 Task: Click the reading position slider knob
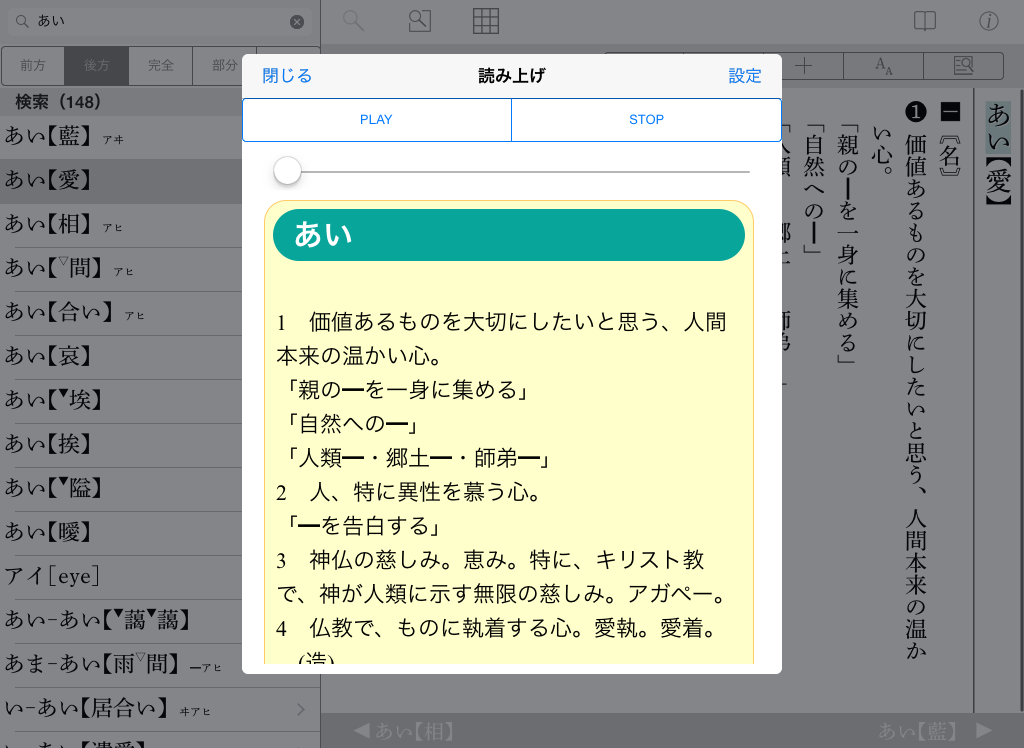coord(288,172)
